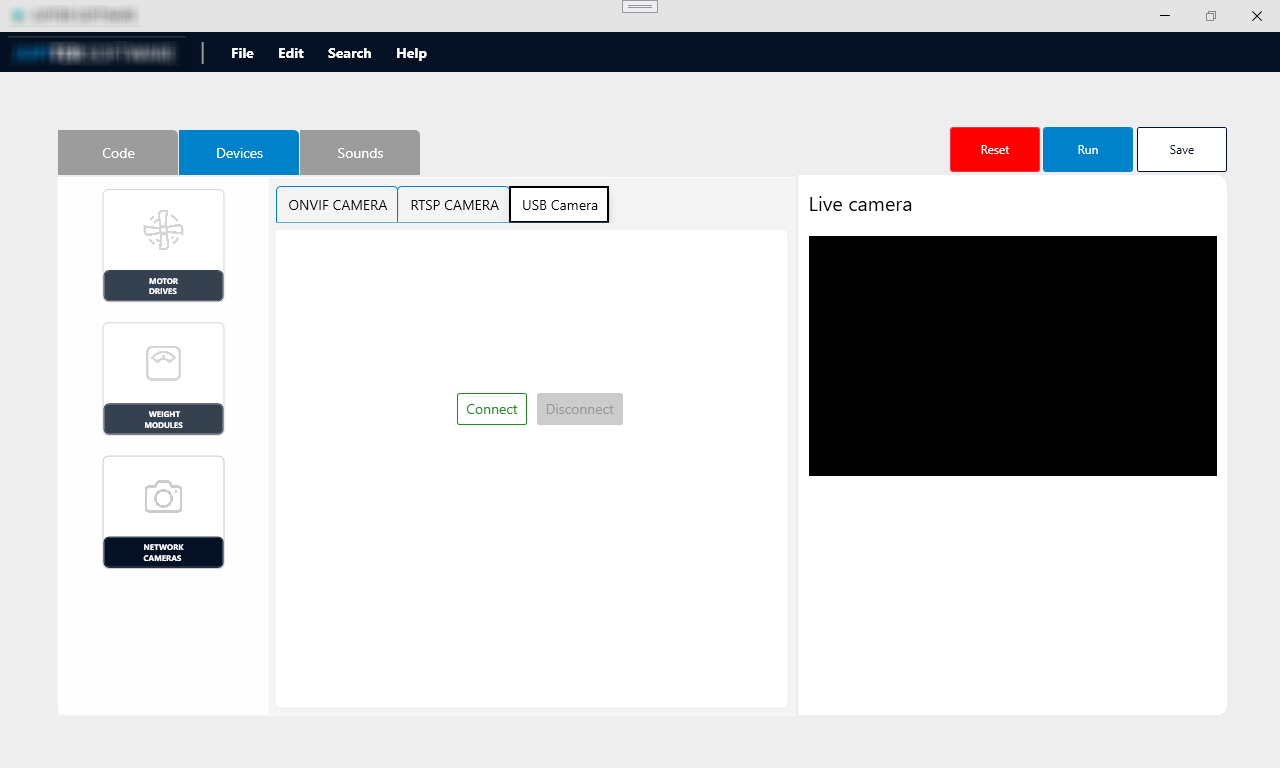Click the Motor Drives label bar
1280x768 pixels.
point(163,286)
